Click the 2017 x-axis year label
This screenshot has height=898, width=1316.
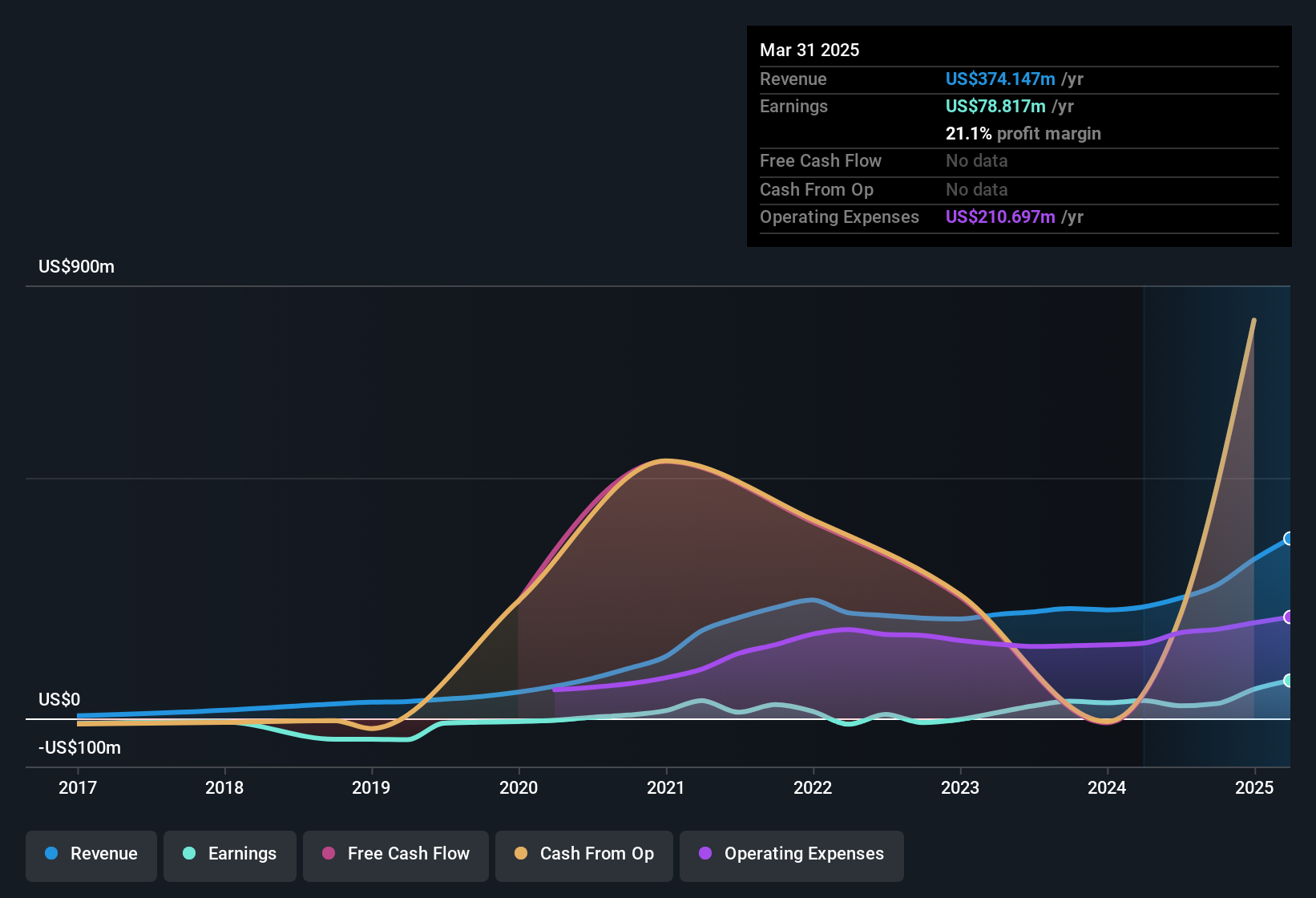coord(78,787)
